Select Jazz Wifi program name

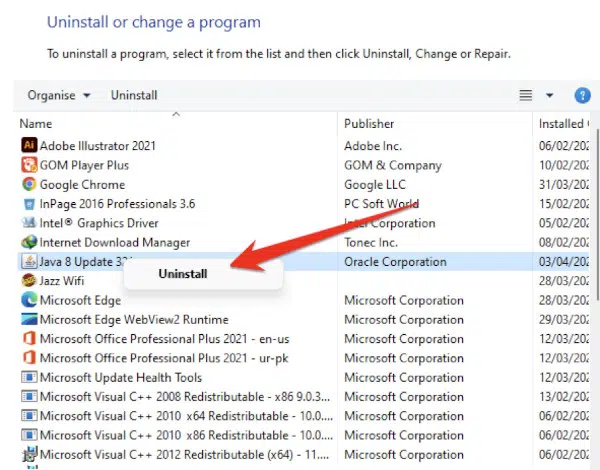[x=62, y=281]
